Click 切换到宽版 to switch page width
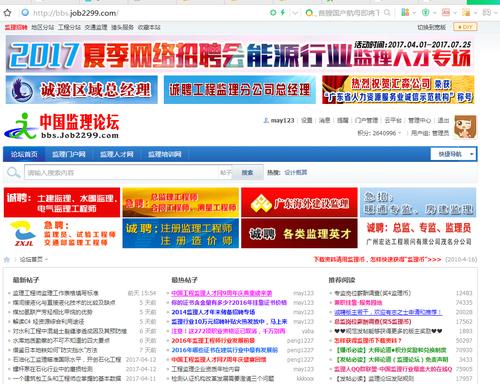 coord(431,27)
